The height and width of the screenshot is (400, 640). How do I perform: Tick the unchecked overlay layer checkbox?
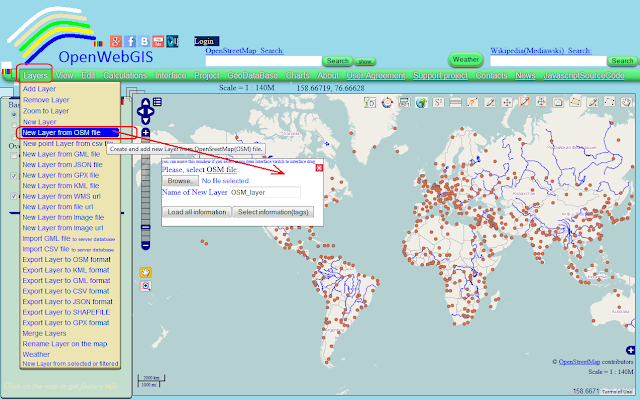pos(13,156)
